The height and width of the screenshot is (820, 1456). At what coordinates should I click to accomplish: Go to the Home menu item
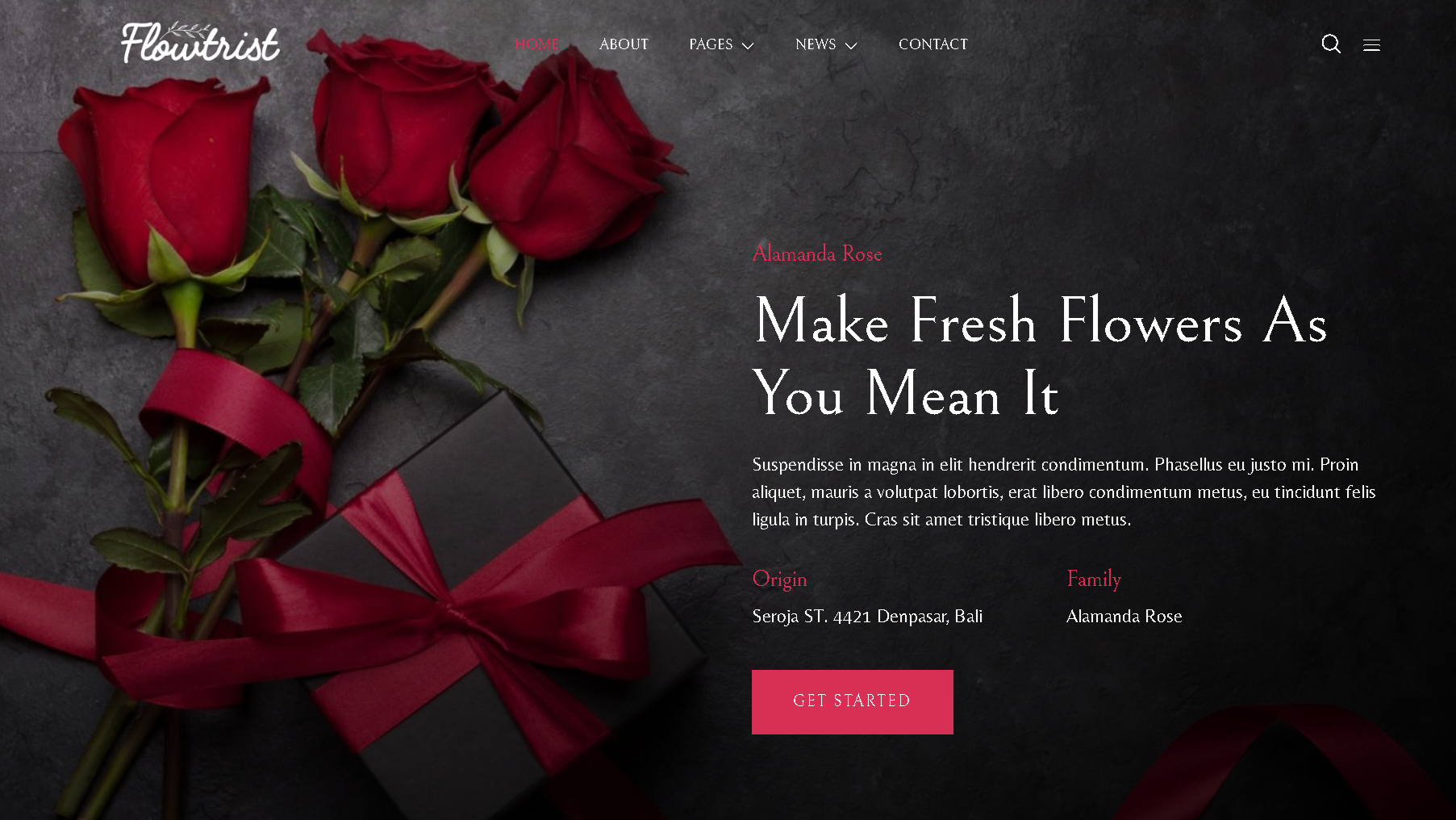536,44
